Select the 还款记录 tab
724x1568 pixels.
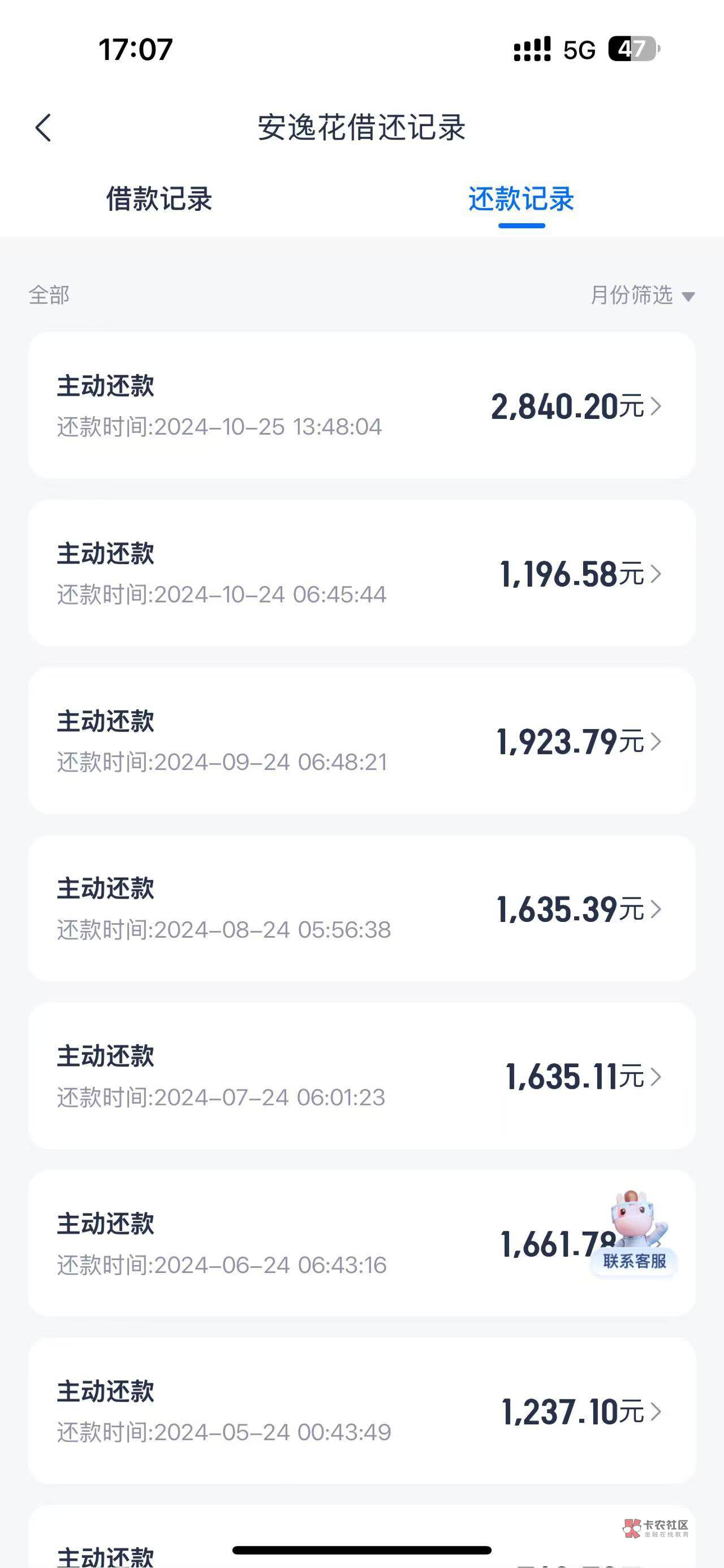pos(522,199)
